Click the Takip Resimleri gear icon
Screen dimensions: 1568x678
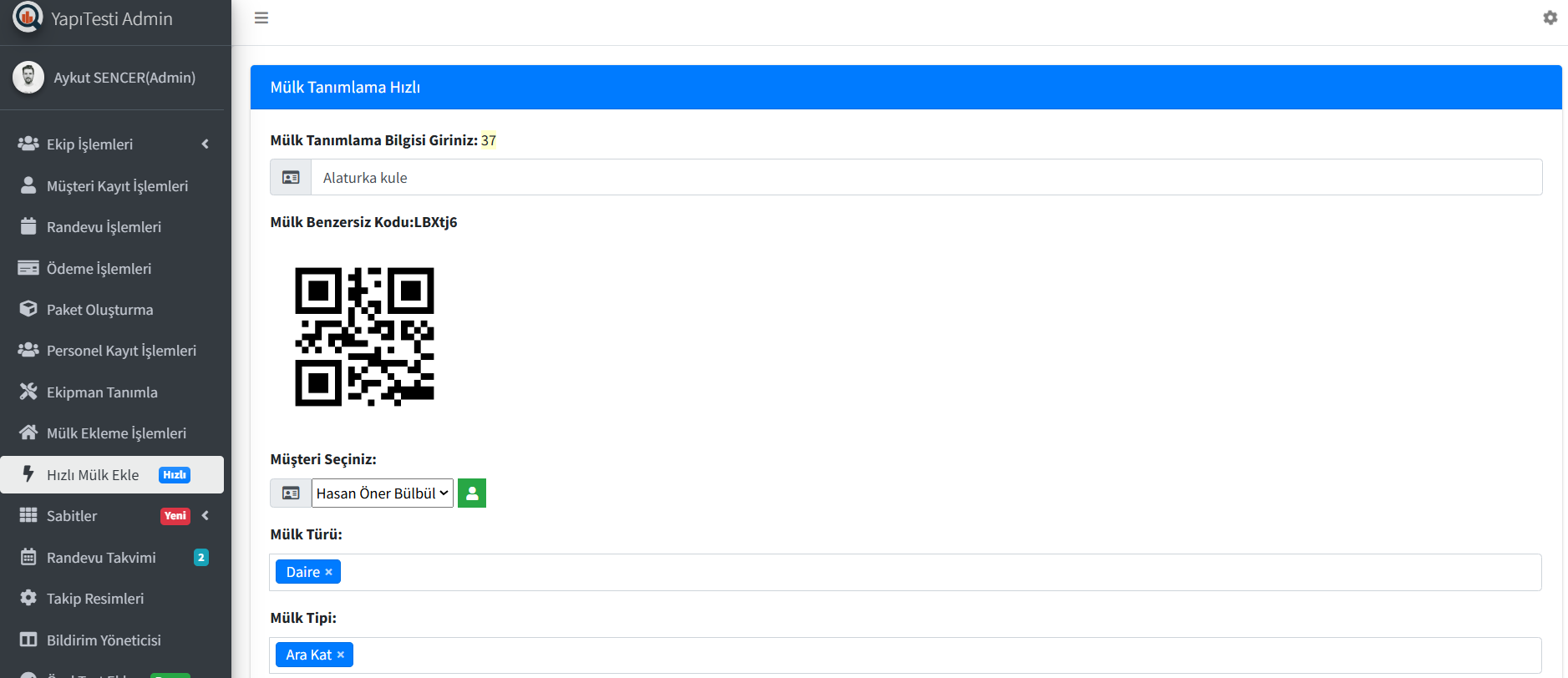(x=28, y=598)
